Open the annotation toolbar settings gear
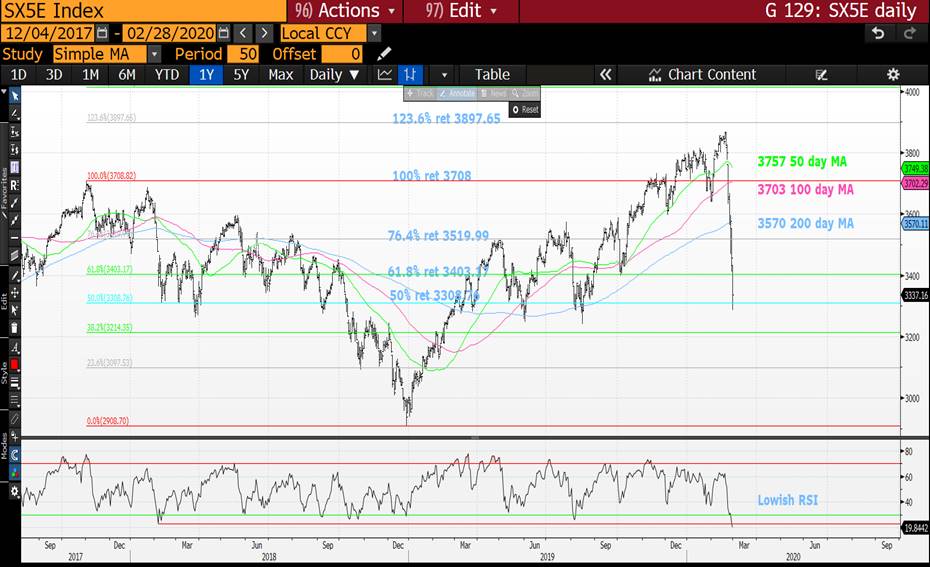Screen dimensions: 930x567 pyautogui.click(x=15, y=491)
